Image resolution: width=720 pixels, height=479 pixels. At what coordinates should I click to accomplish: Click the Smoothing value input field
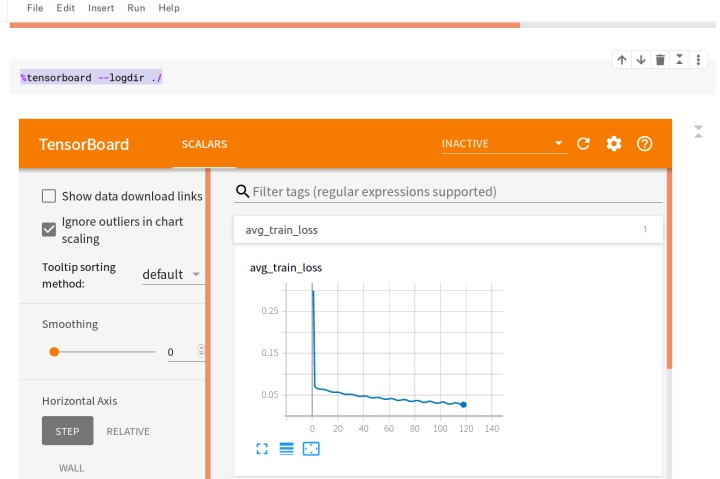182,352
